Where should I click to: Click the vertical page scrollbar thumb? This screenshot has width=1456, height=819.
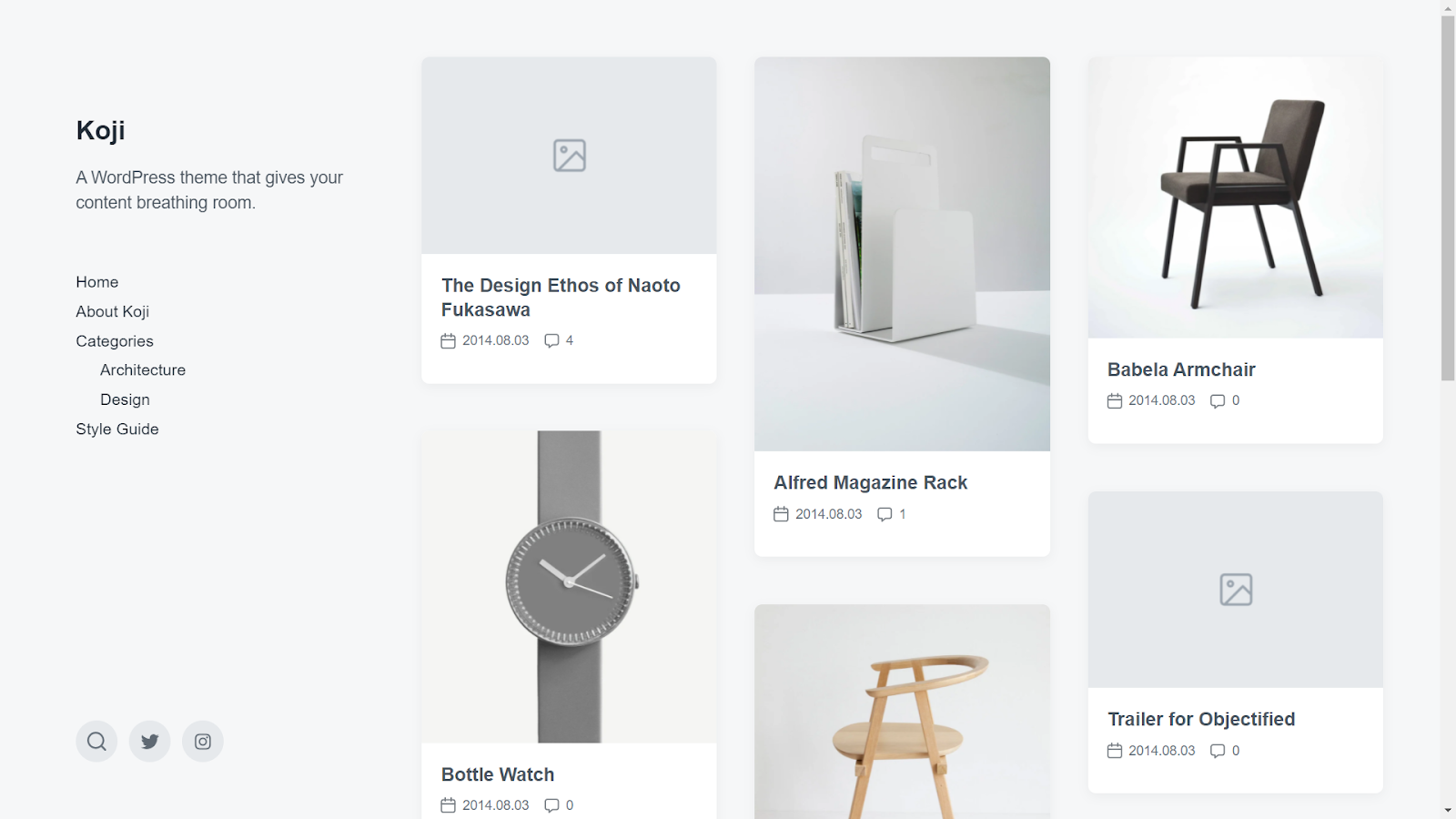click(1448, 197)
